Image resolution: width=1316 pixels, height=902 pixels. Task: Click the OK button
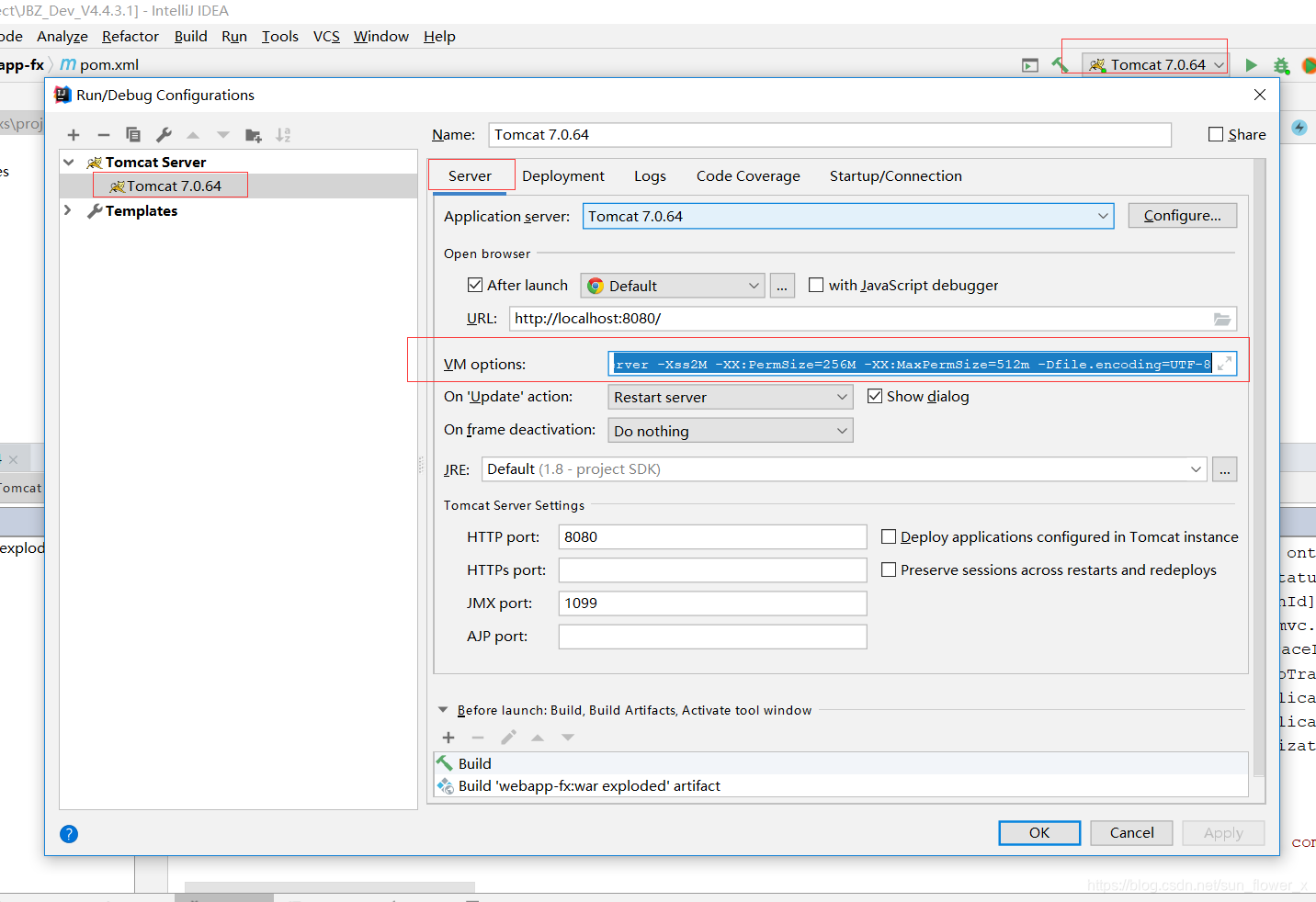pos(1039,833)
